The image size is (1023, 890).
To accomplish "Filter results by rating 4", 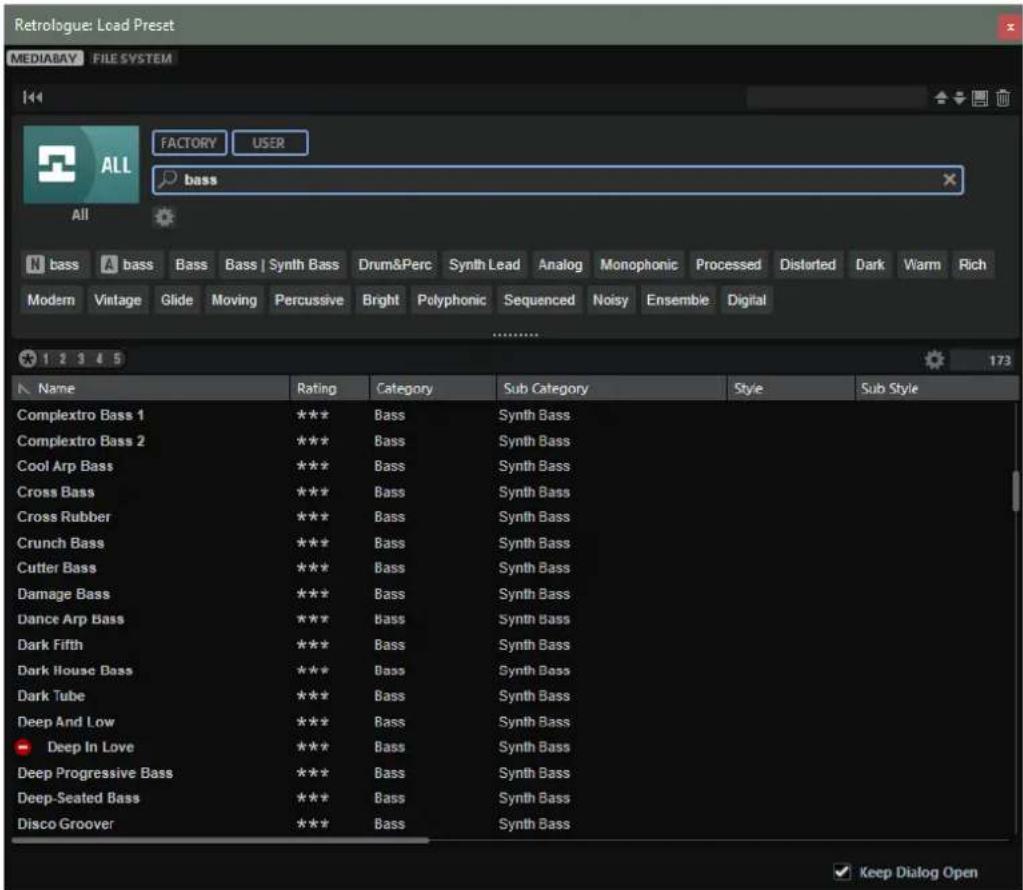I will pos(99,358).
